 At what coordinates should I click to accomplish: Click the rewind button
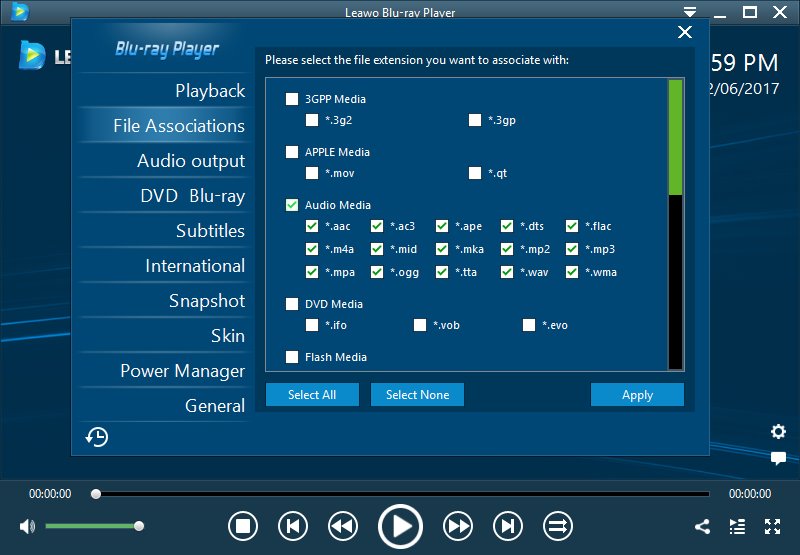pos(343,526)
